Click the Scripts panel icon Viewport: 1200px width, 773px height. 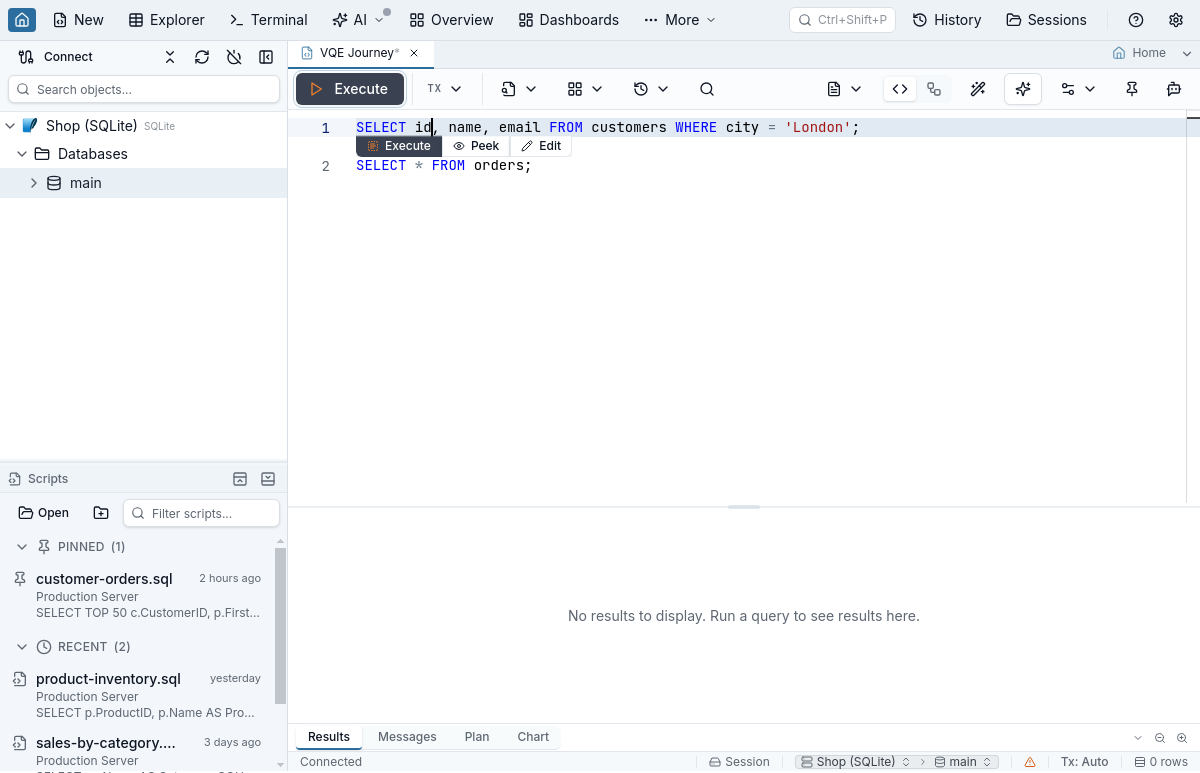(15, 479)
